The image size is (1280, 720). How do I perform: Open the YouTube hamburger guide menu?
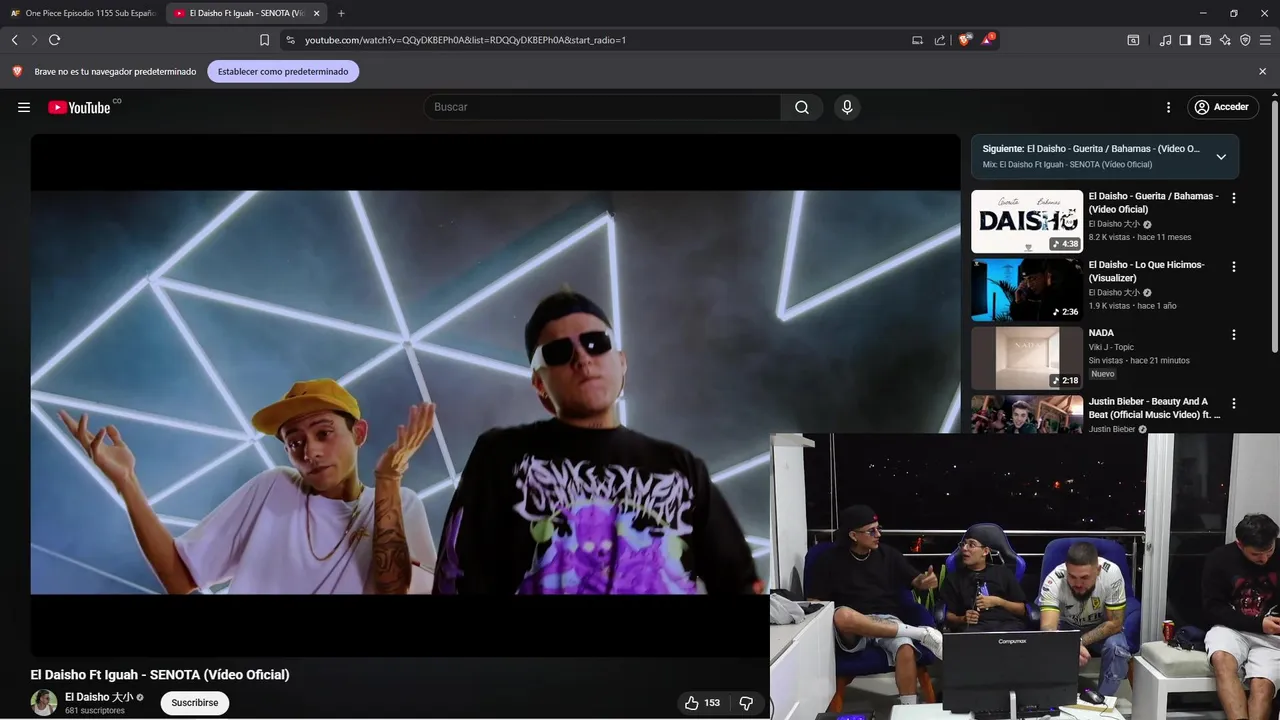point(24,107)
